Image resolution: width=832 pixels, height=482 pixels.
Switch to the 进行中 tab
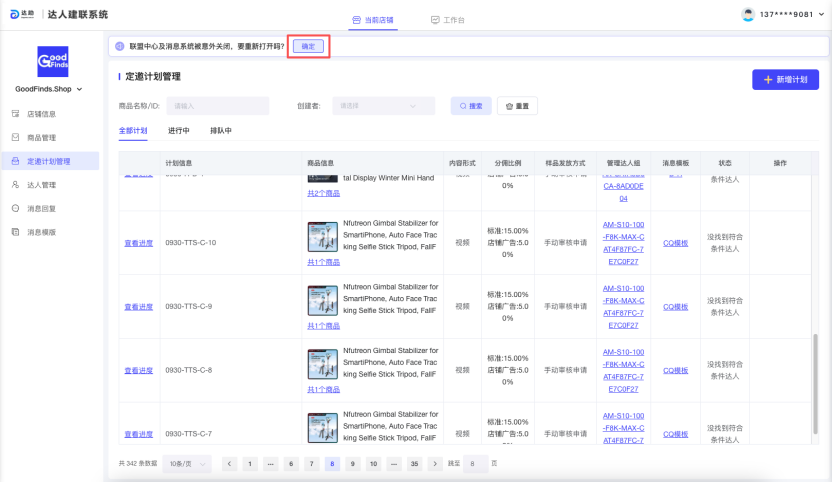click(x=179, y=131)
